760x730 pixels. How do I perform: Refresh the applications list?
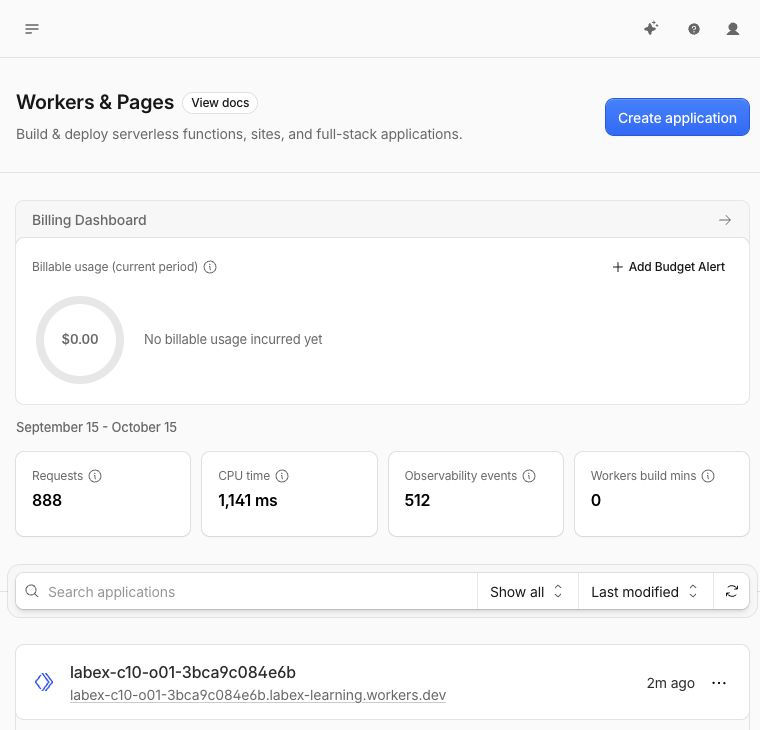pos(731,591)
